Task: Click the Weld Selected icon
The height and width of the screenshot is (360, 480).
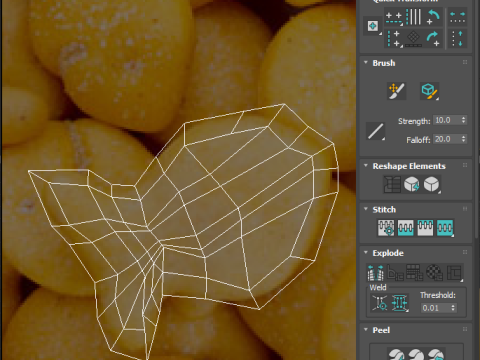Action: [399, 303]
